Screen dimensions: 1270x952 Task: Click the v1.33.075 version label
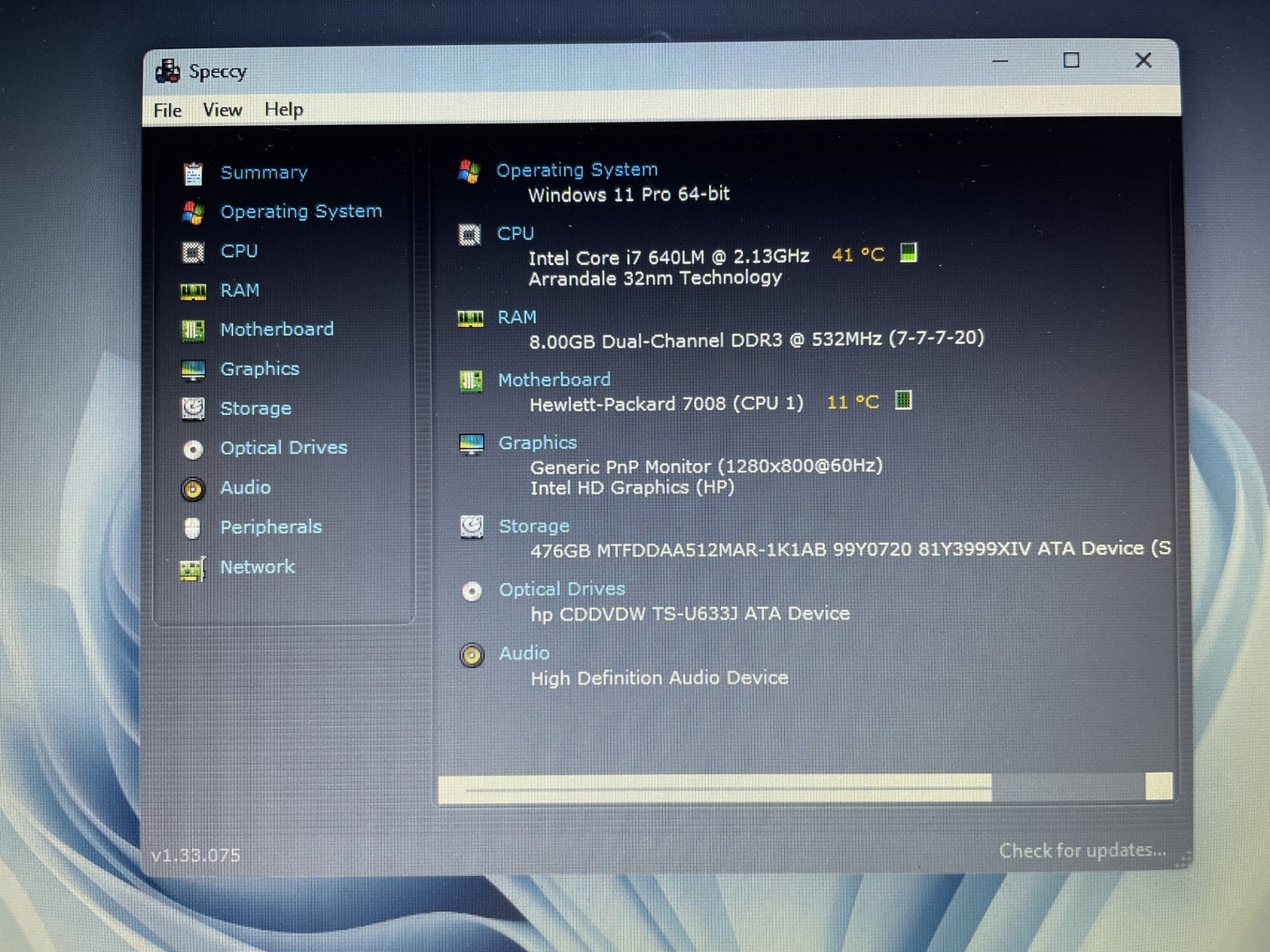click(x=195, y=855)
